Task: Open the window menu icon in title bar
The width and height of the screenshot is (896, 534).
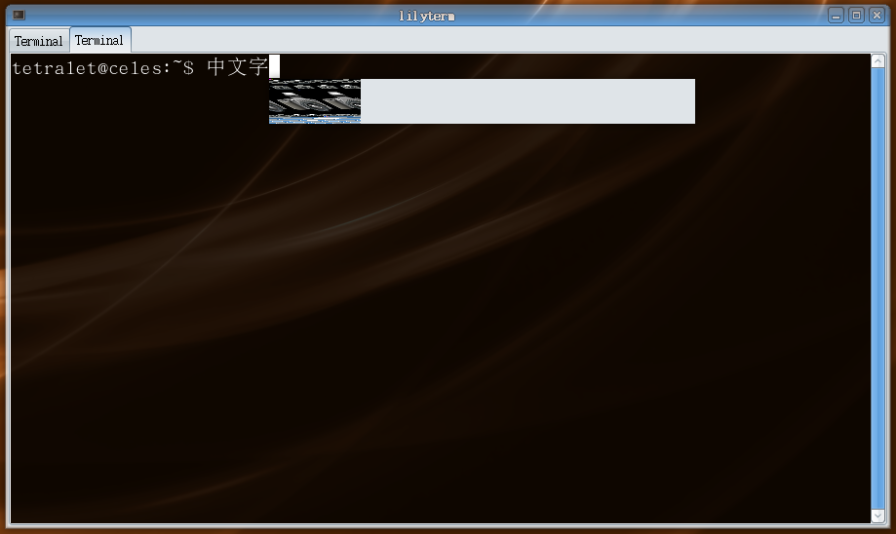Action: point(18,15)
